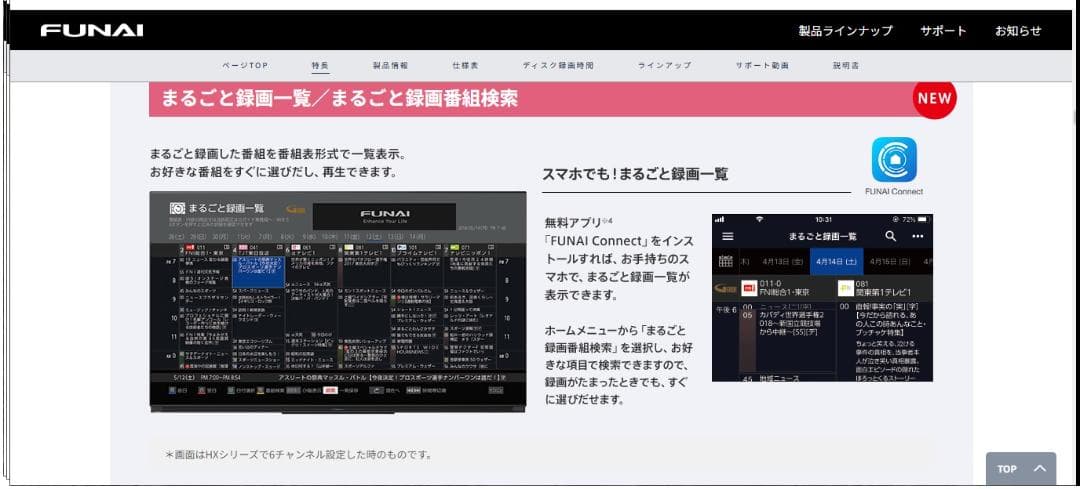This screenshot has height=489, width=1080.
Task: Tap the calendar icon in the phone screenshot
Action: [x=725, y=262]
